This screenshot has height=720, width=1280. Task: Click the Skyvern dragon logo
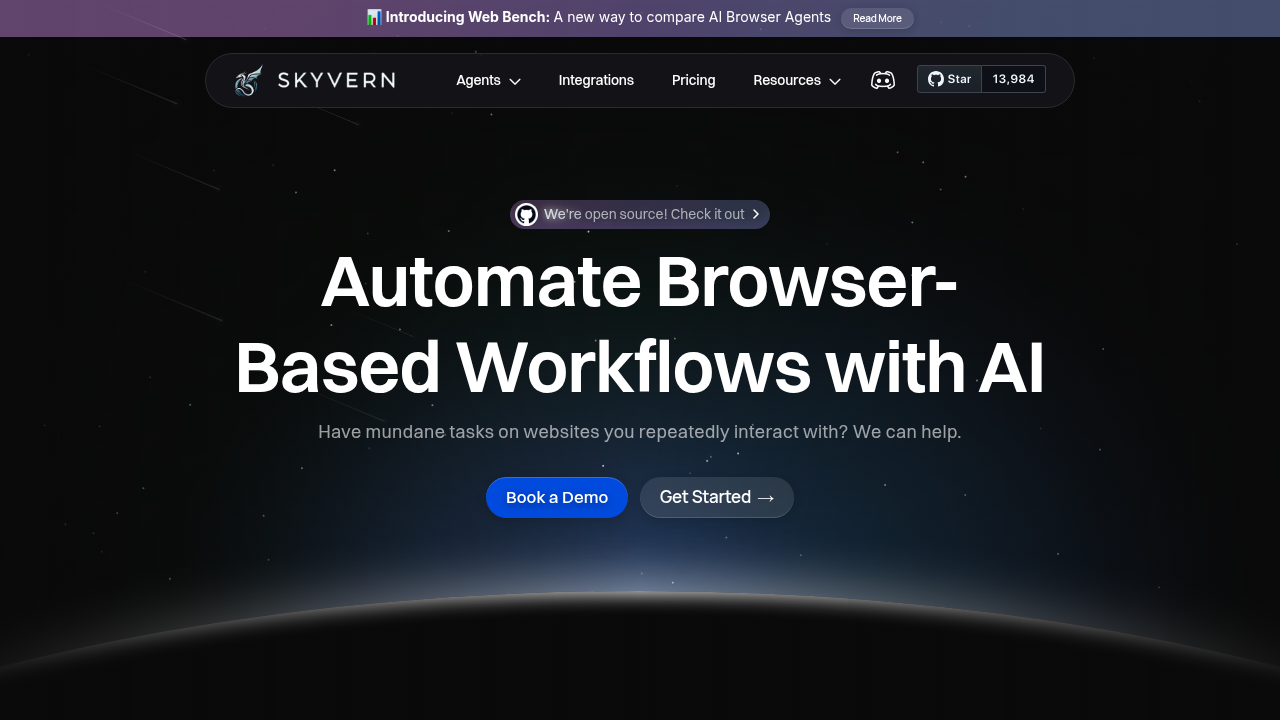247,80
